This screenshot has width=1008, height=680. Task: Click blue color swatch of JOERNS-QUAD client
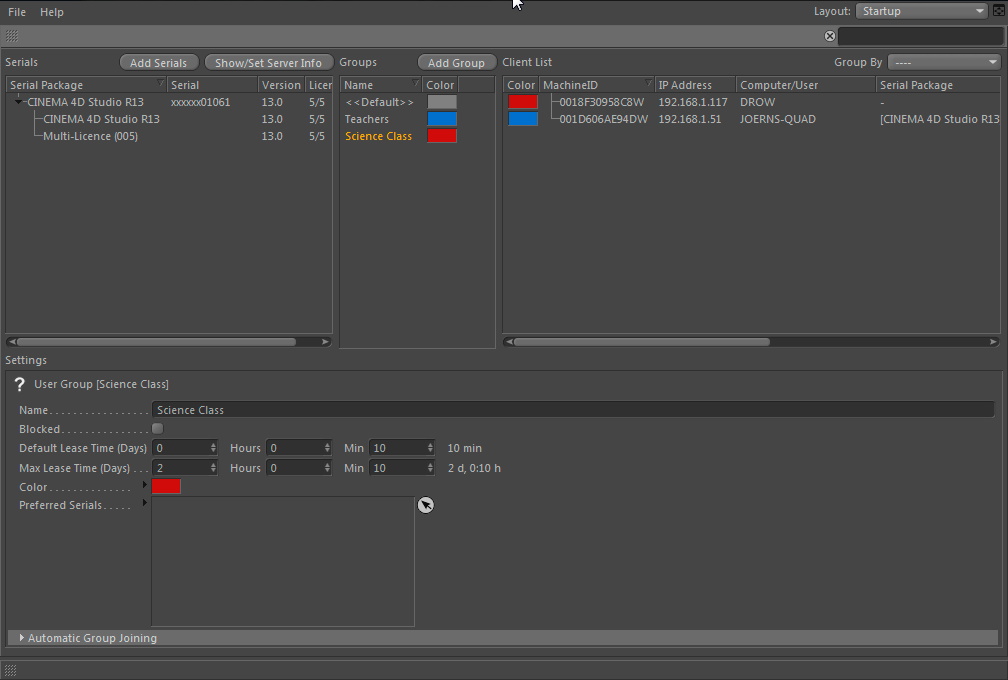coord(523,119)
